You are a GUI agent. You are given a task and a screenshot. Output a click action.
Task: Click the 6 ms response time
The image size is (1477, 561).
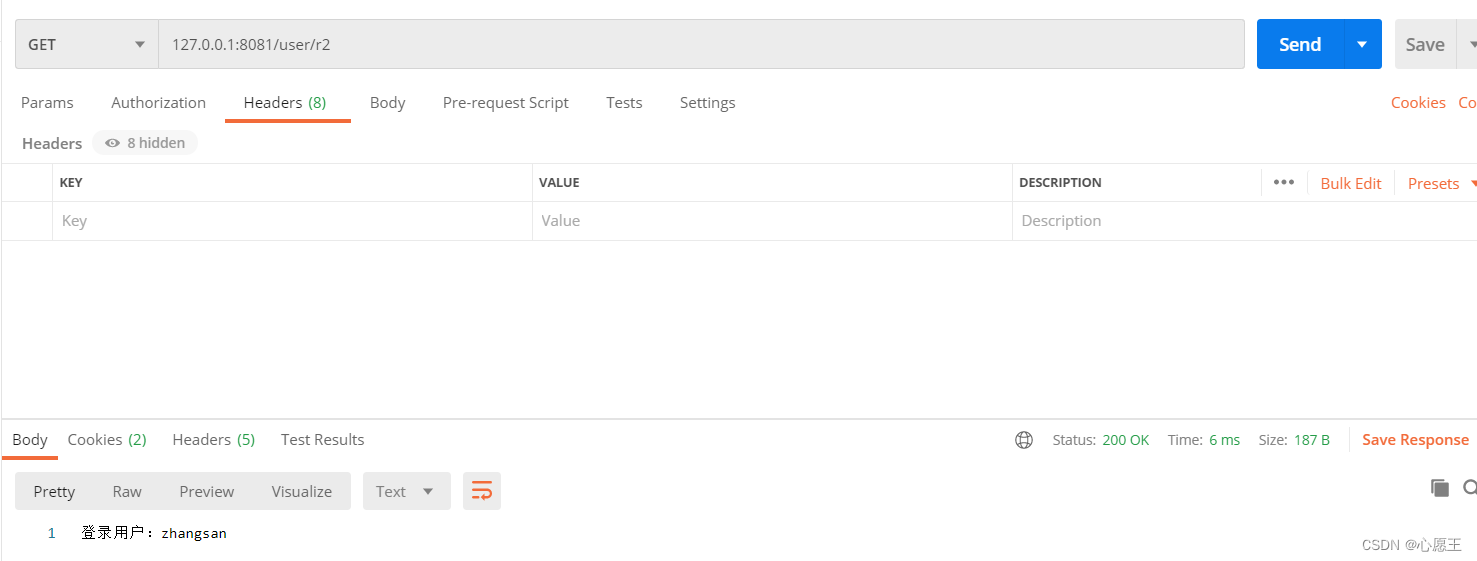click(1224, 440)
